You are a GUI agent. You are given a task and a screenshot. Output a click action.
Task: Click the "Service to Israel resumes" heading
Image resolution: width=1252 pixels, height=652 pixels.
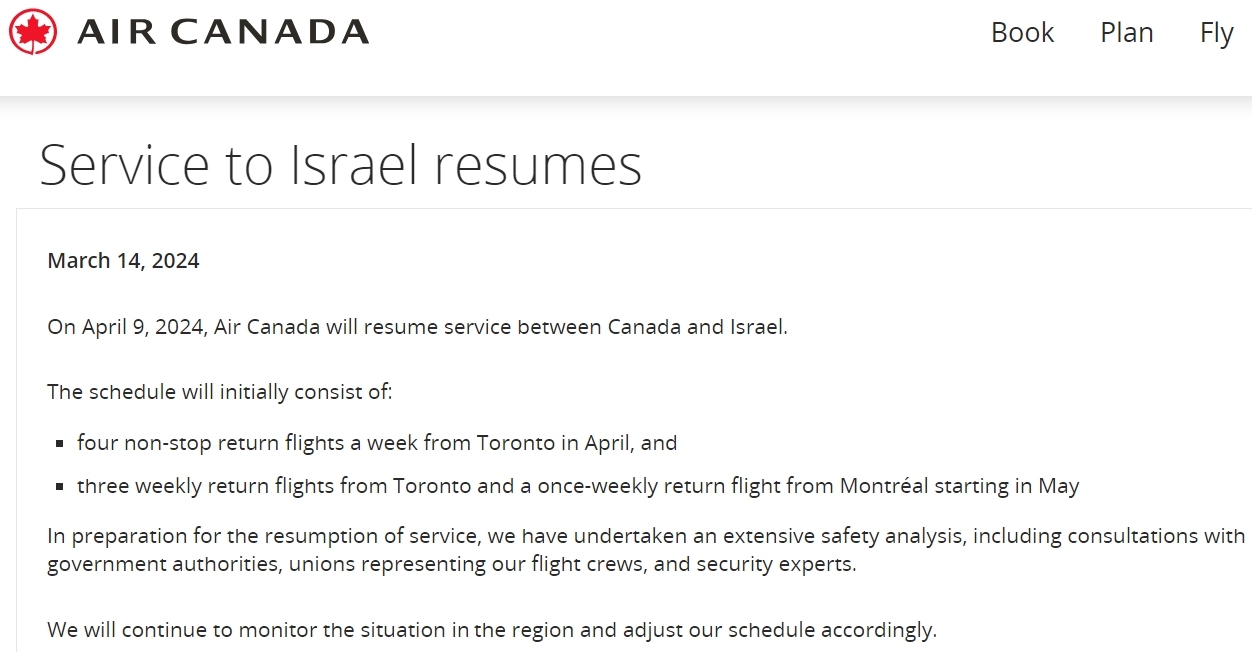click(x=340, y=165)
